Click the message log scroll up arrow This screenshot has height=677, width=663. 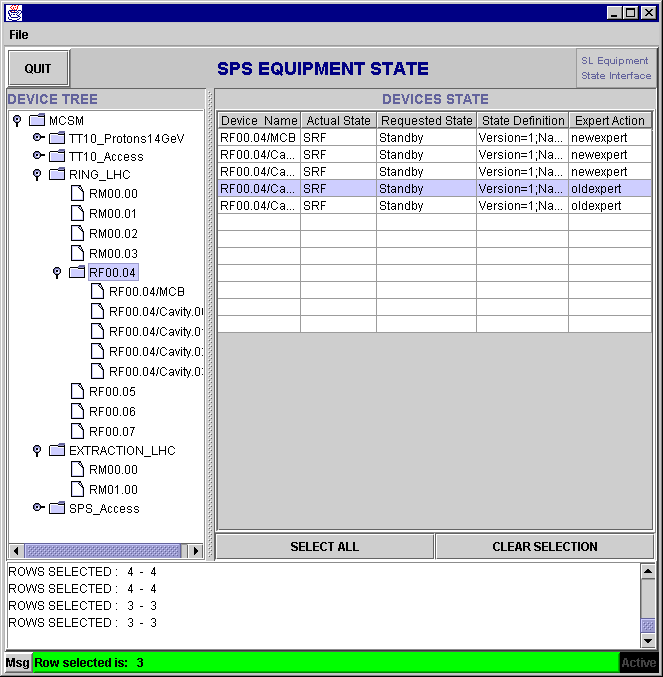pyautogui.click(x=647, y=571)
